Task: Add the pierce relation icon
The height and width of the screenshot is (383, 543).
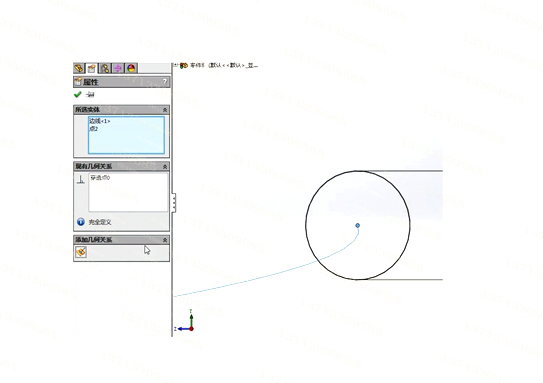Action: point(81,252)
